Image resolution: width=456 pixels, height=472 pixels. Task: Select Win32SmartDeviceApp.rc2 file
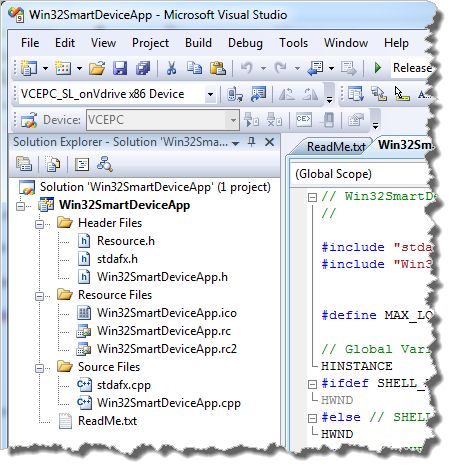(167, 349)
